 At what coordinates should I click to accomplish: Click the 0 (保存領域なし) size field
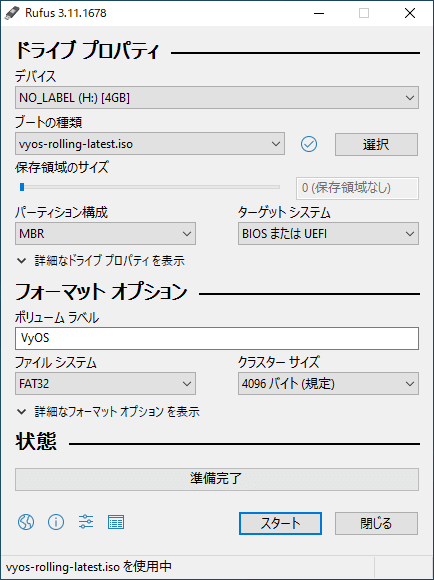[357, 188]
